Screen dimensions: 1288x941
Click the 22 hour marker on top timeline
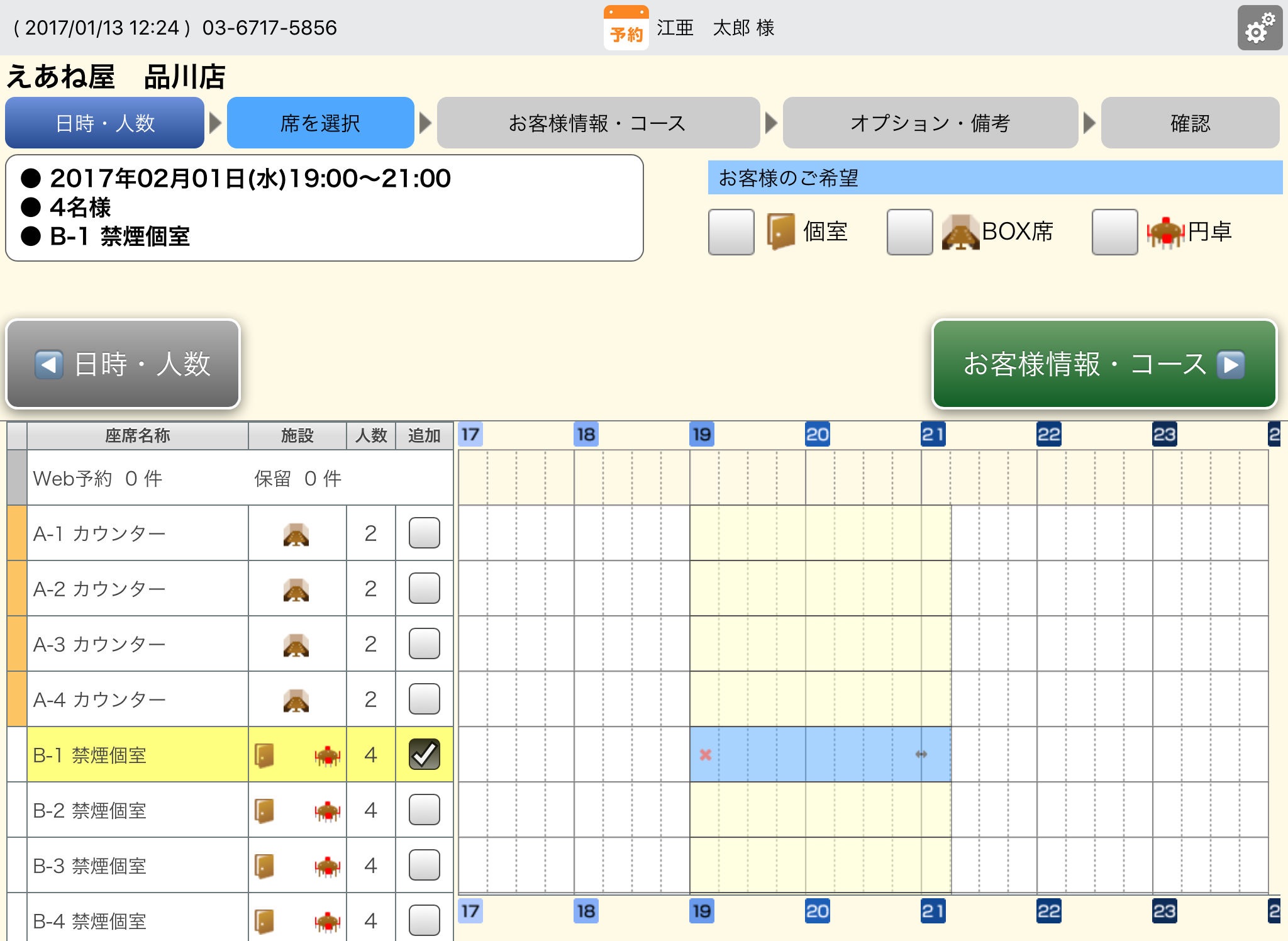pyautogui.click(x=1048, y=434)
